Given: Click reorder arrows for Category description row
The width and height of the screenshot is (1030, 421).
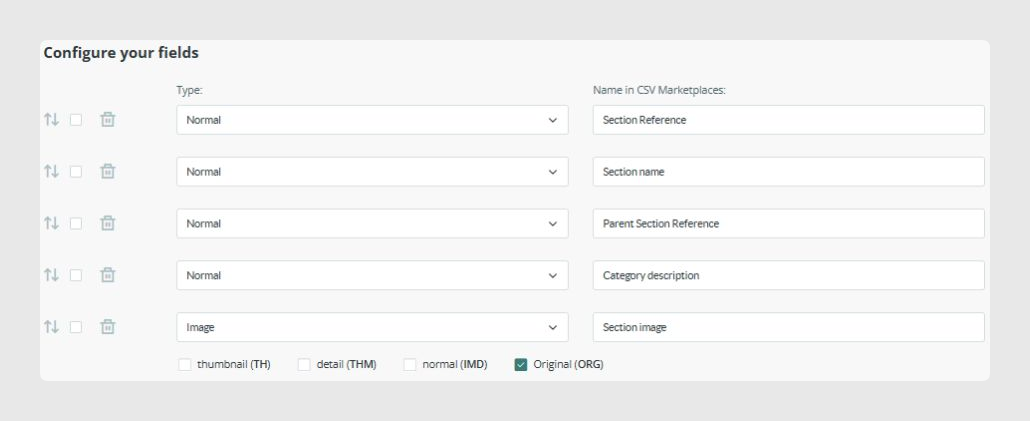Looking at the screenshot, I should click(x=51, y=275).
